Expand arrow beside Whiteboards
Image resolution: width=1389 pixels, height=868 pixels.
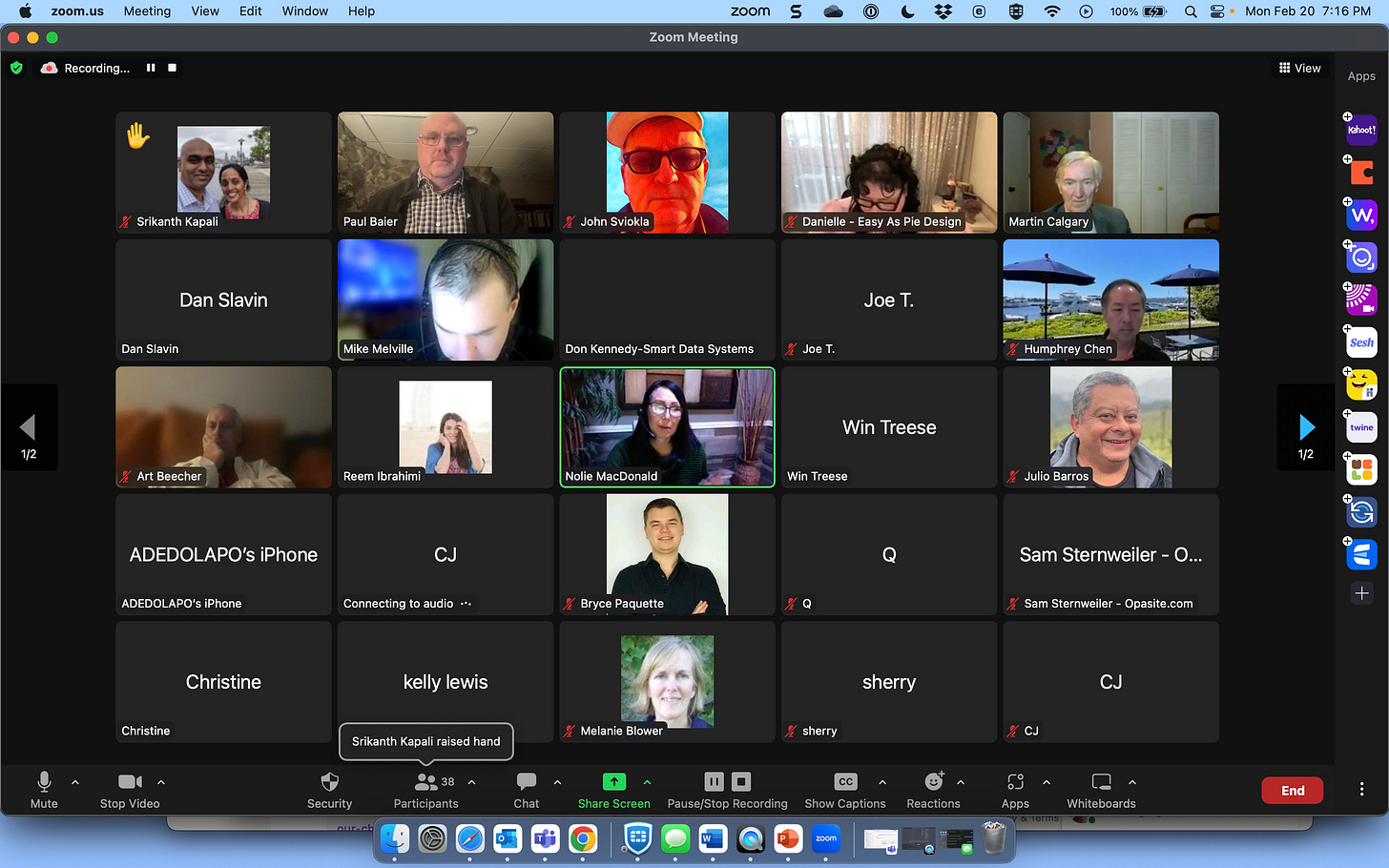click(1132, 782)
